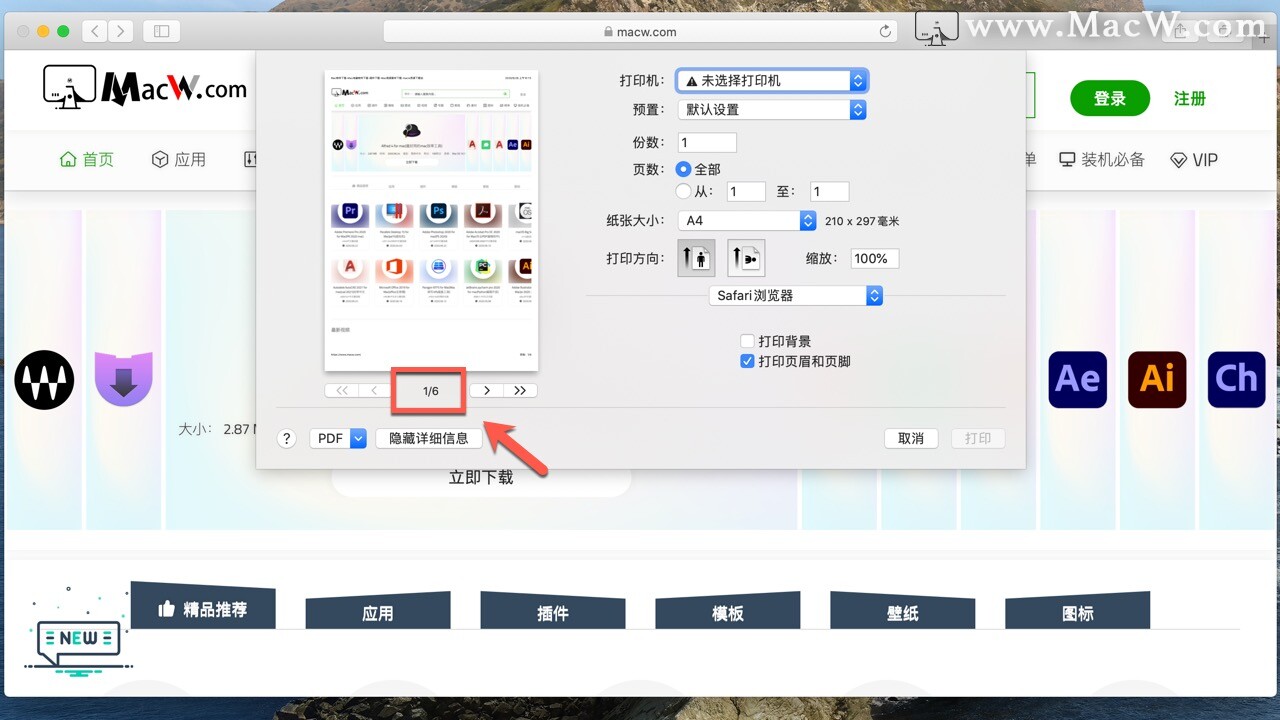The height and width of the screenshot is (720, 1280).
Task: Open the Character Animator app icon
Action: point(1236,380)
